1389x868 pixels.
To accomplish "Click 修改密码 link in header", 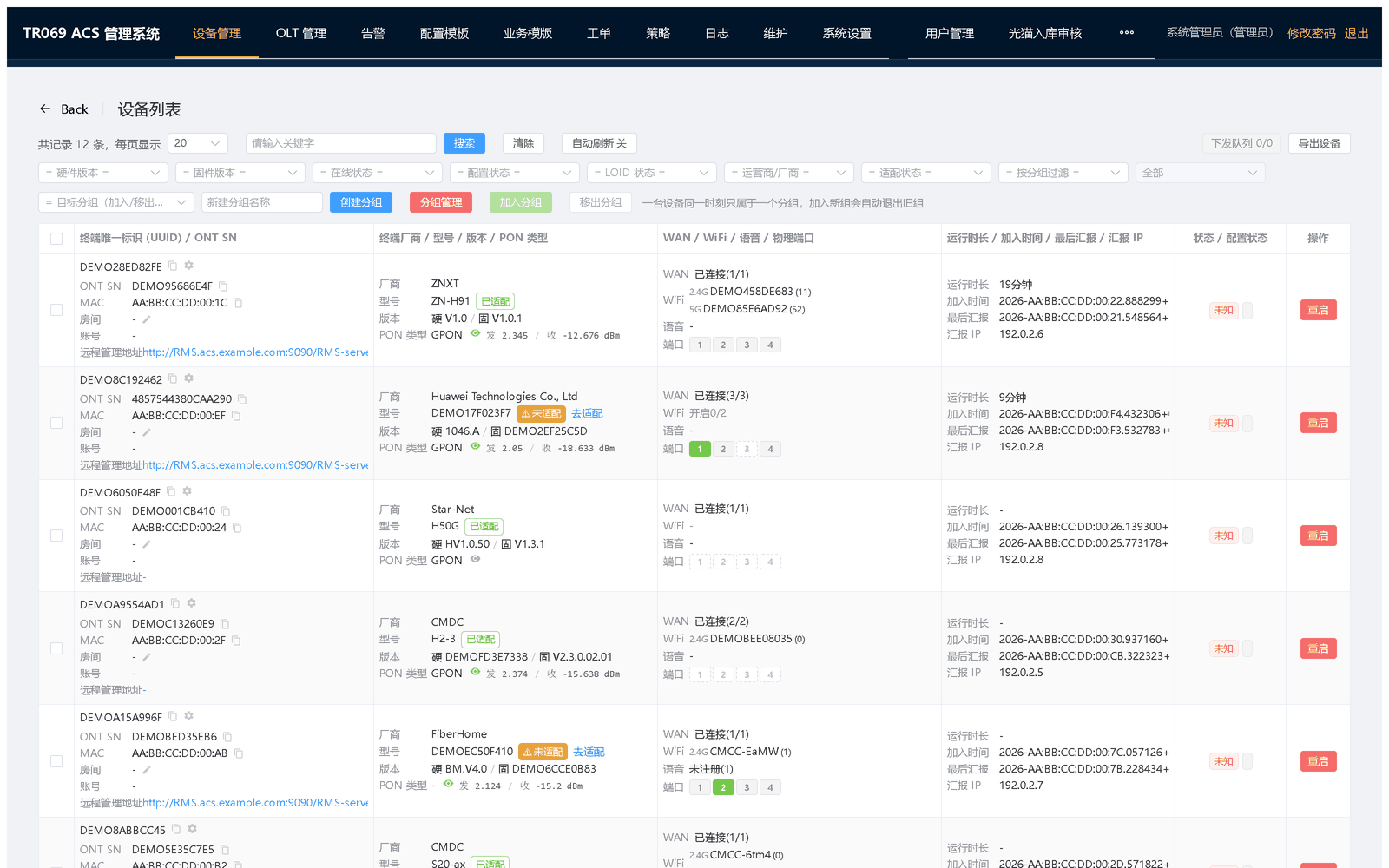I will coord(1312,33).
